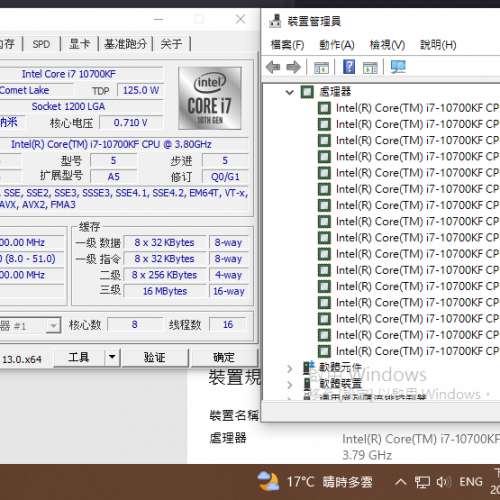Click the 线程数 value '16'

click(228, 325)
